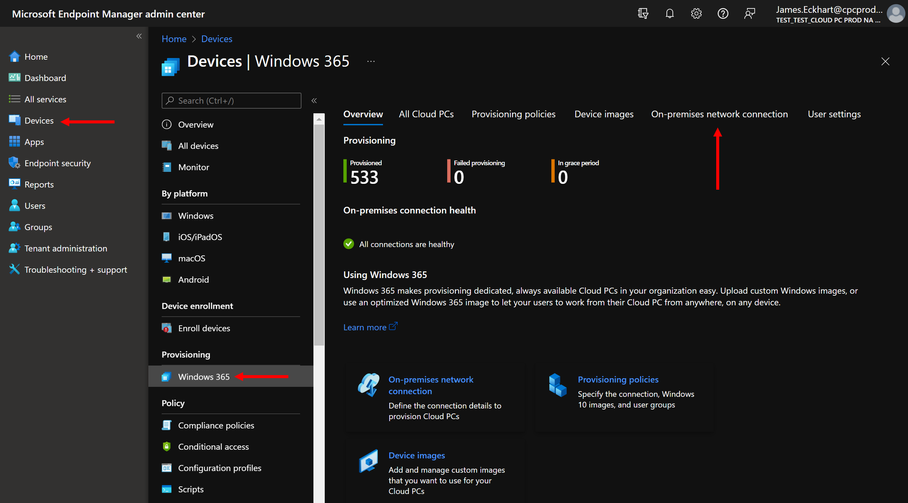Screen dimensions: 908x503
Task: Click the Failed provisioning count
Action: pos(459,178)
